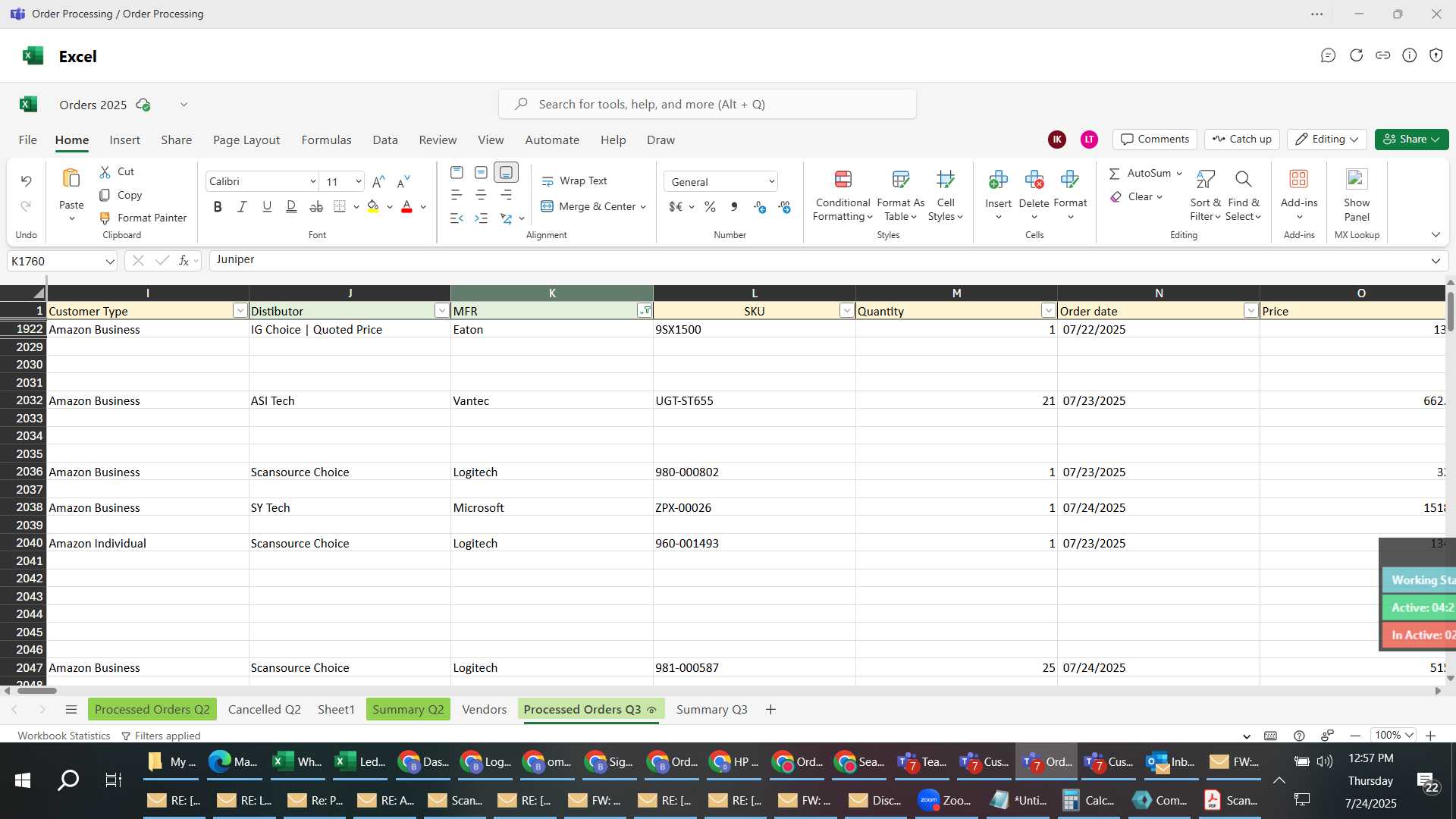Click the Format As Table icon
The image size is (1456, 819).
(900, 180)
